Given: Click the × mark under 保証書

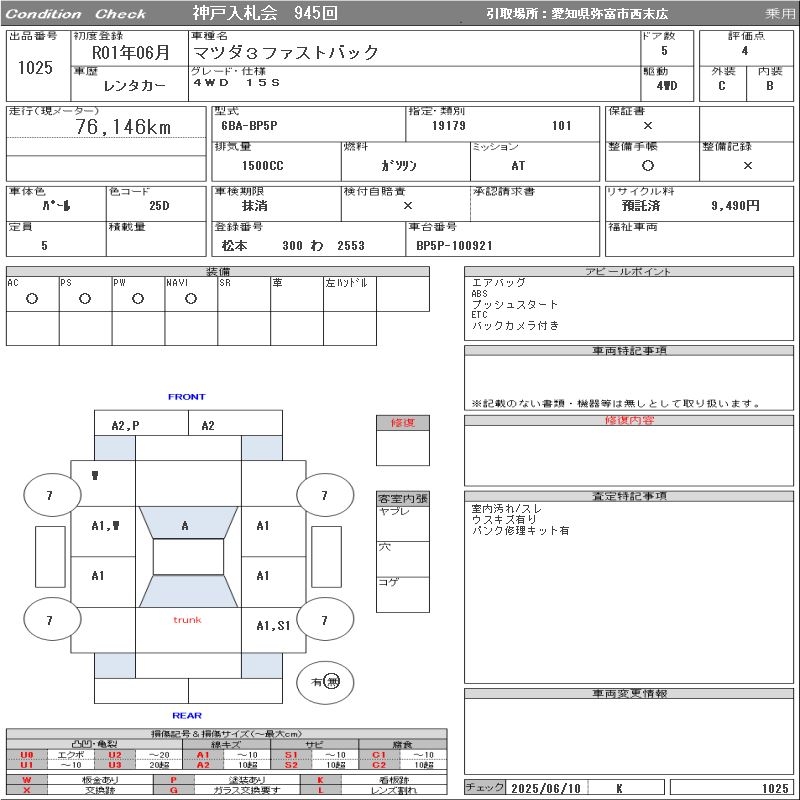Looking at the screenshot, I should tap(648, 126).
